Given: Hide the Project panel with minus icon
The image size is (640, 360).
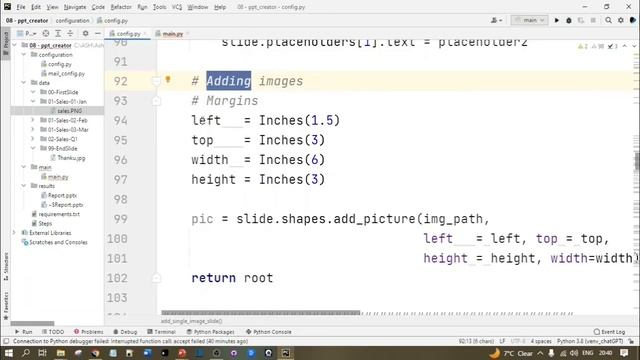Looking at the screenshot, I should [x=98, y=33].
